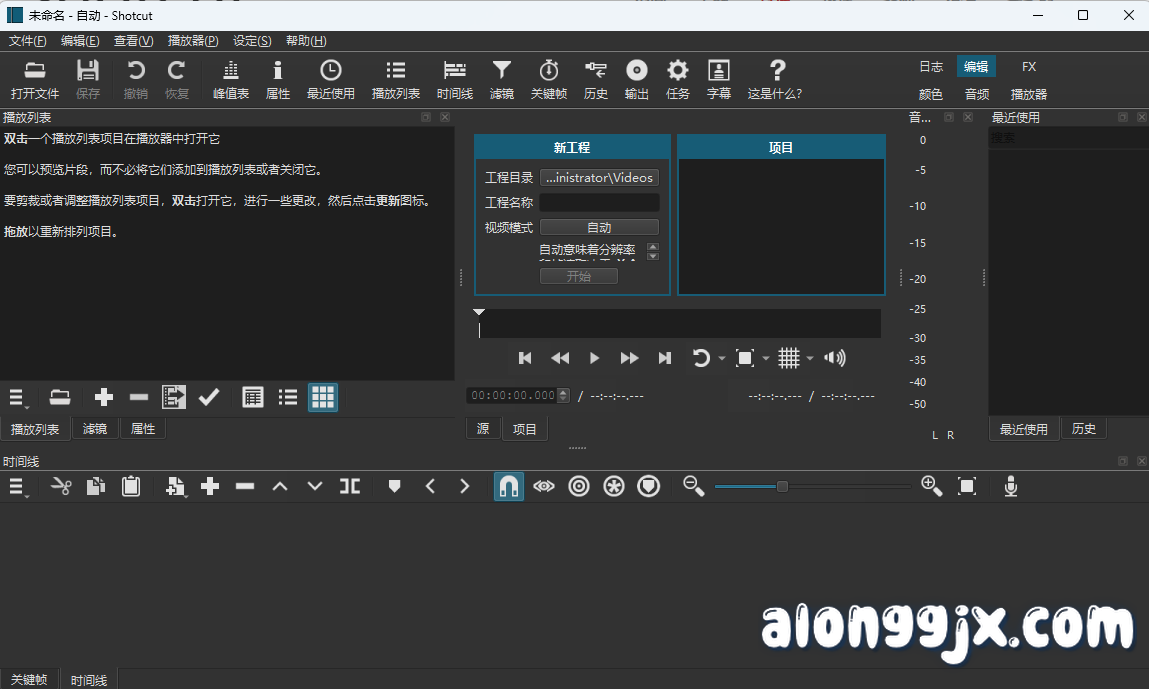The height and width of the screenshot is (689, 1149).
Task: Click the 输出 (Export) icon in the toolbar
Action: (x=637, y=79)
